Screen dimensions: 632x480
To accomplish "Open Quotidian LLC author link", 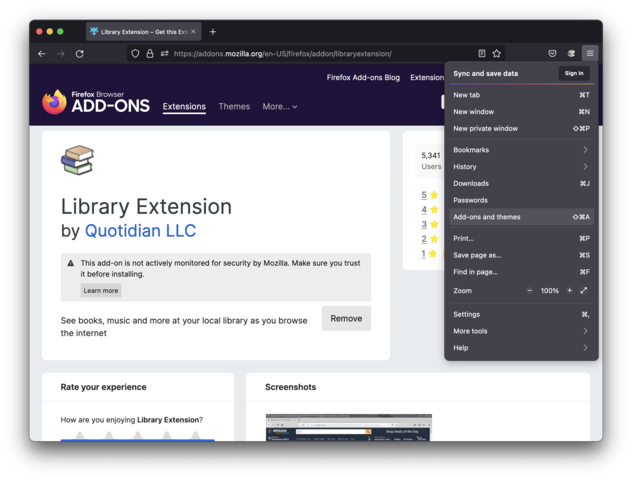I will 140,231.
